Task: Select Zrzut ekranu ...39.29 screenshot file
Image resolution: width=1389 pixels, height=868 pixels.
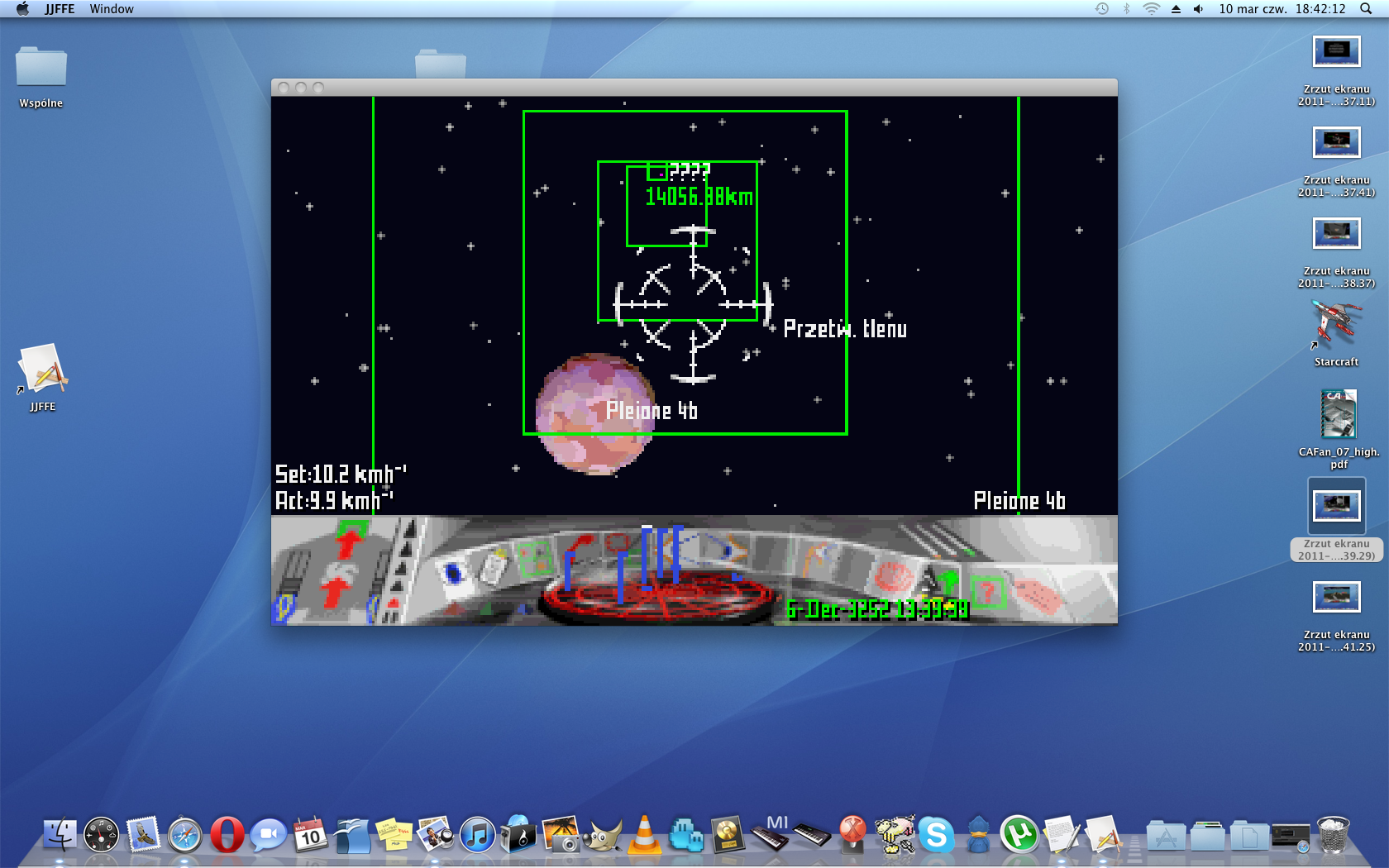Action: (1337, 521)
